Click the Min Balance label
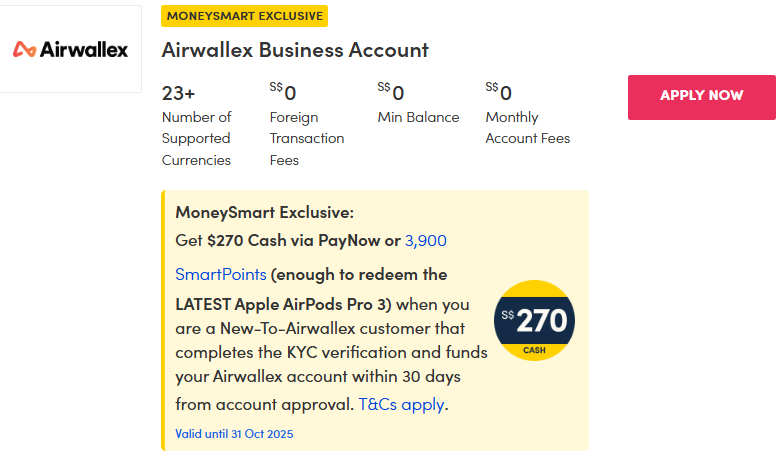This screenshot has height=460, width=782. tap(418, 117)
